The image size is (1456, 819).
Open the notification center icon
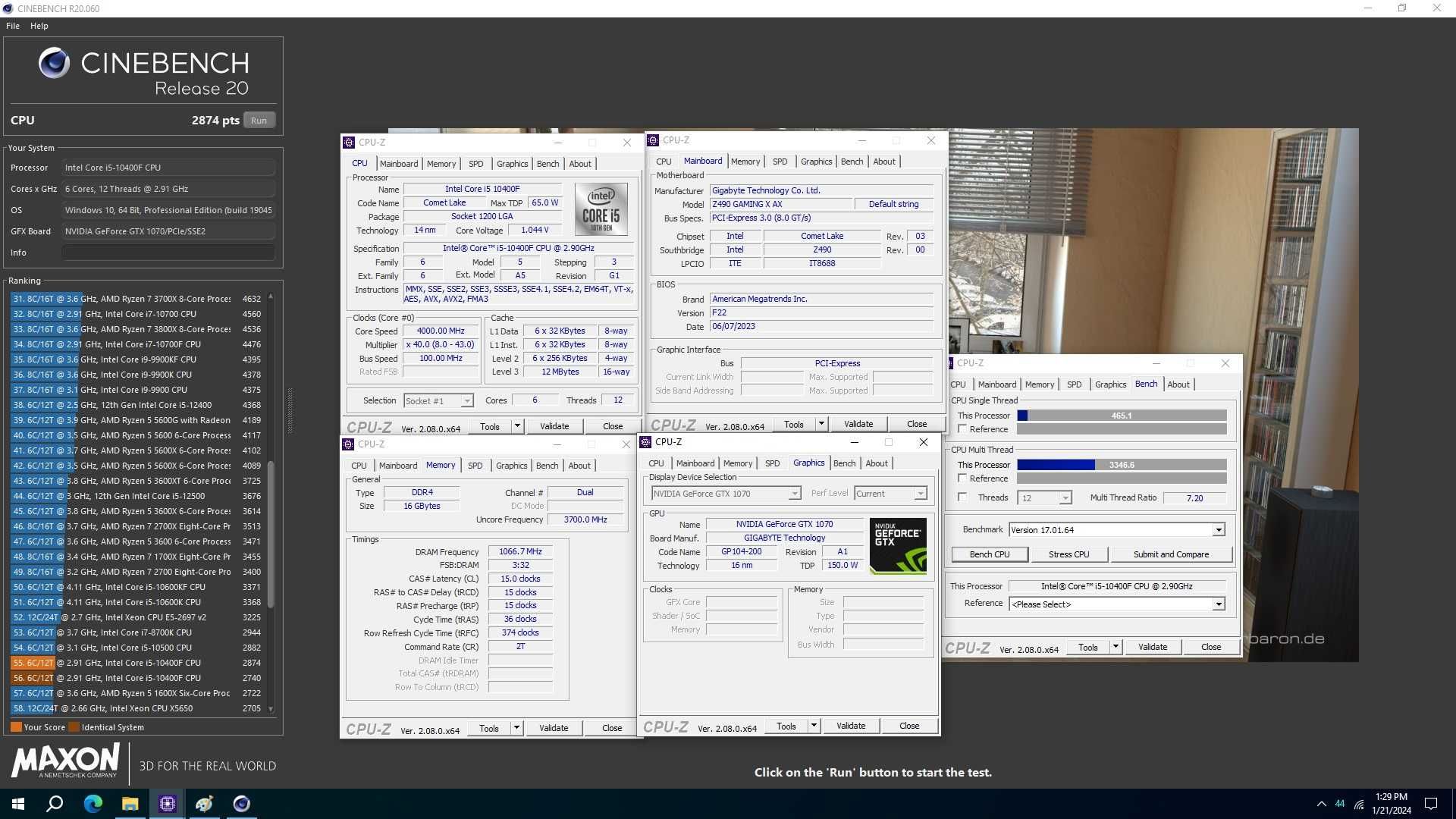point(1431,804)
